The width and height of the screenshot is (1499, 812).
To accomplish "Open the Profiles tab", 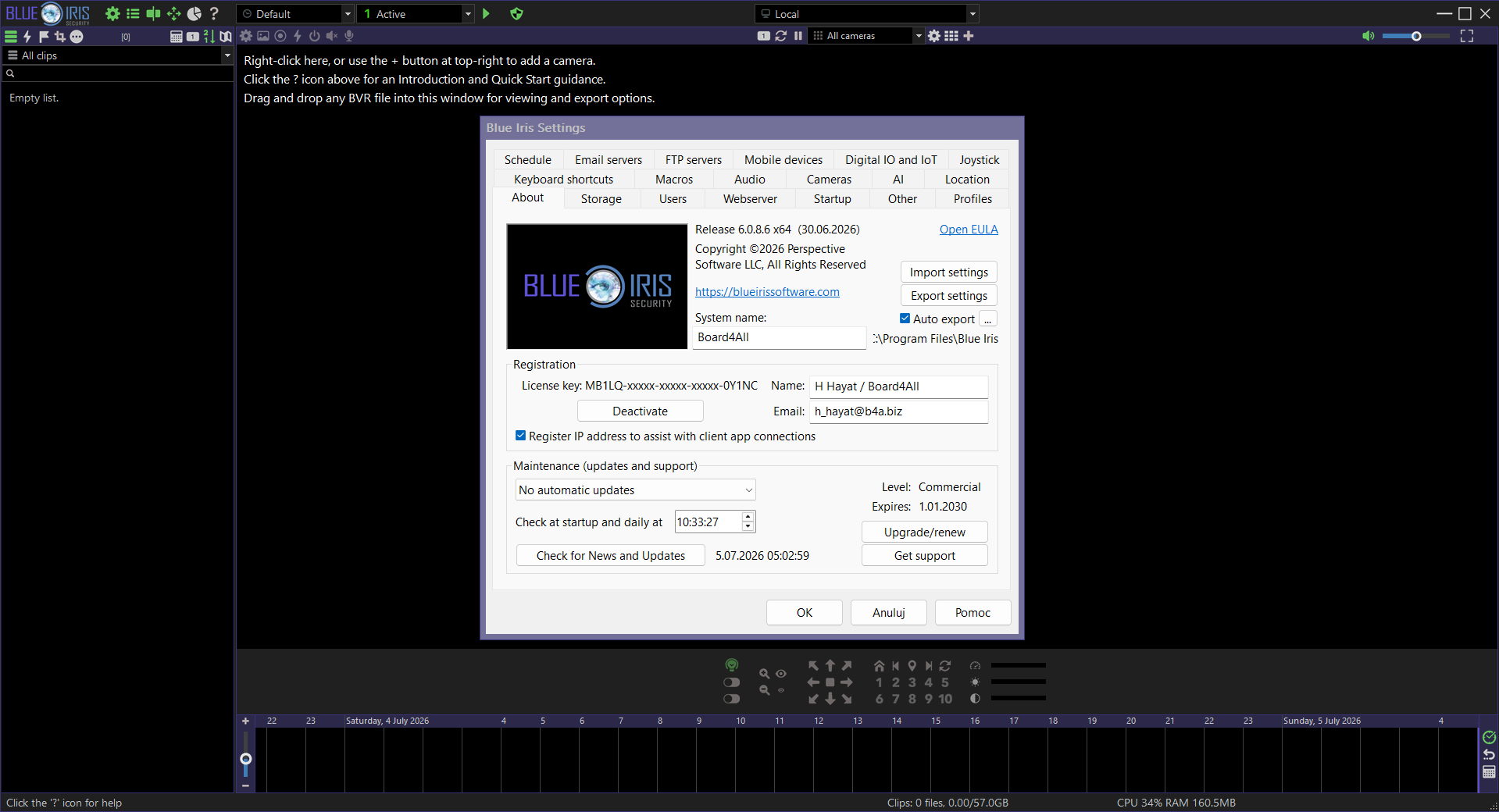I will (973, 199).
